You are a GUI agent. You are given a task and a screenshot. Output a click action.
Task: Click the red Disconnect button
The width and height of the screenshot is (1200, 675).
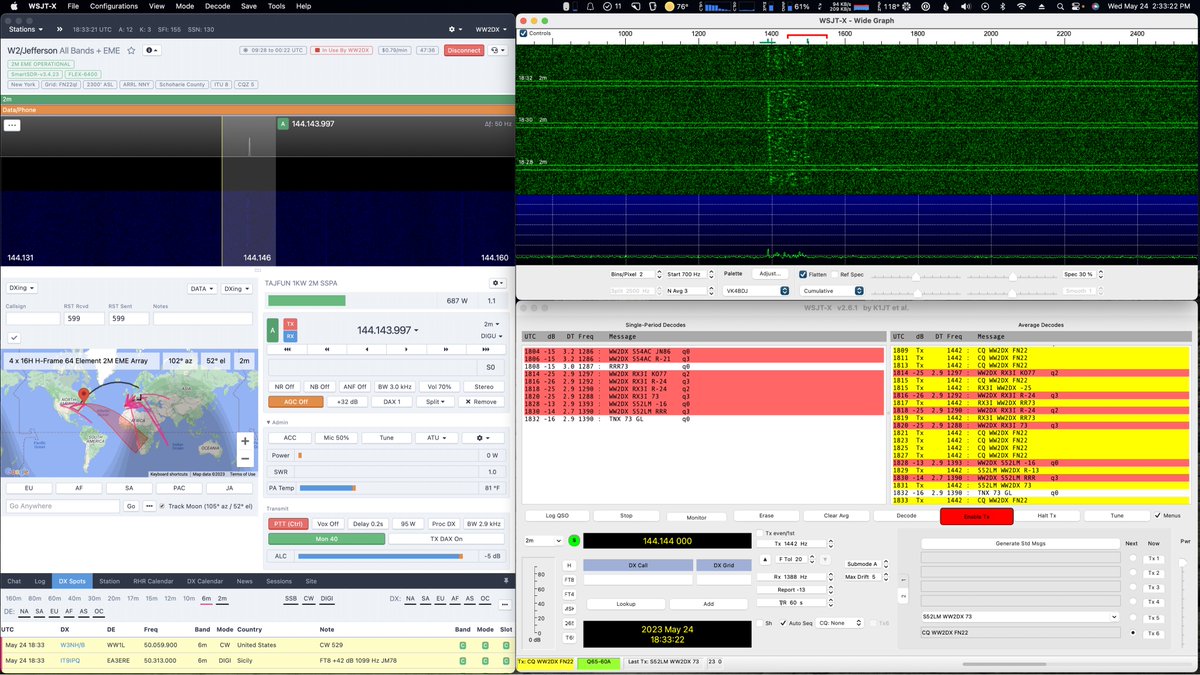[x=463, y=50]
